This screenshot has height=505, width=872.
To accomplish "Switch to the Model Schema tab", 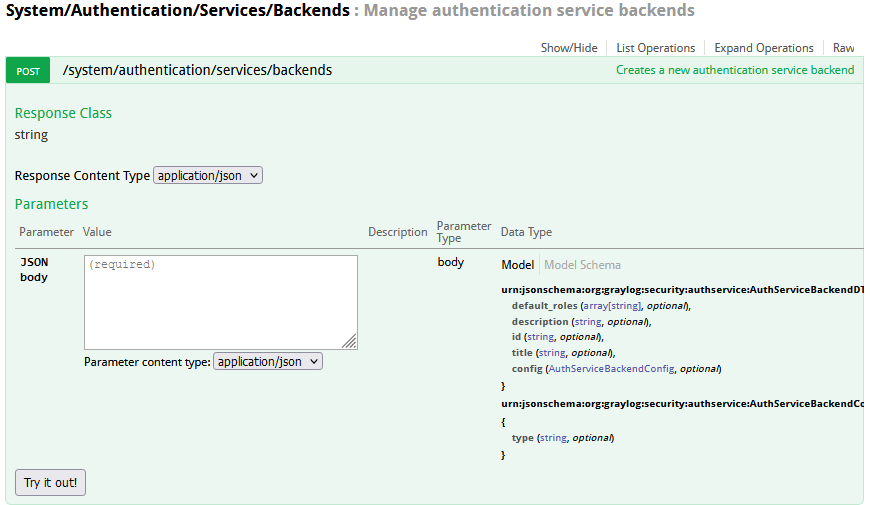I will point(582,265).
